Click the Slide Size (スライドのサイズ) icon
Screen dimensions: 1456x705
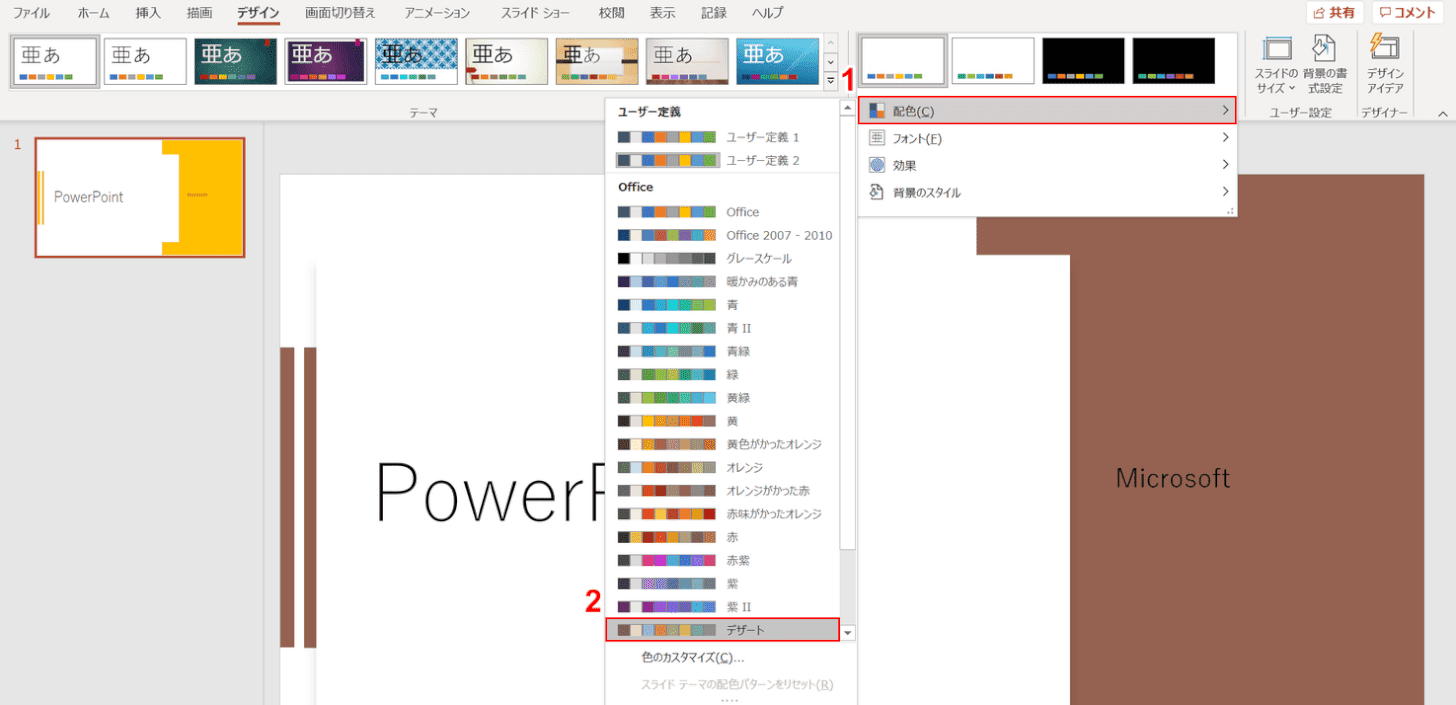(x=1277, y=49)
